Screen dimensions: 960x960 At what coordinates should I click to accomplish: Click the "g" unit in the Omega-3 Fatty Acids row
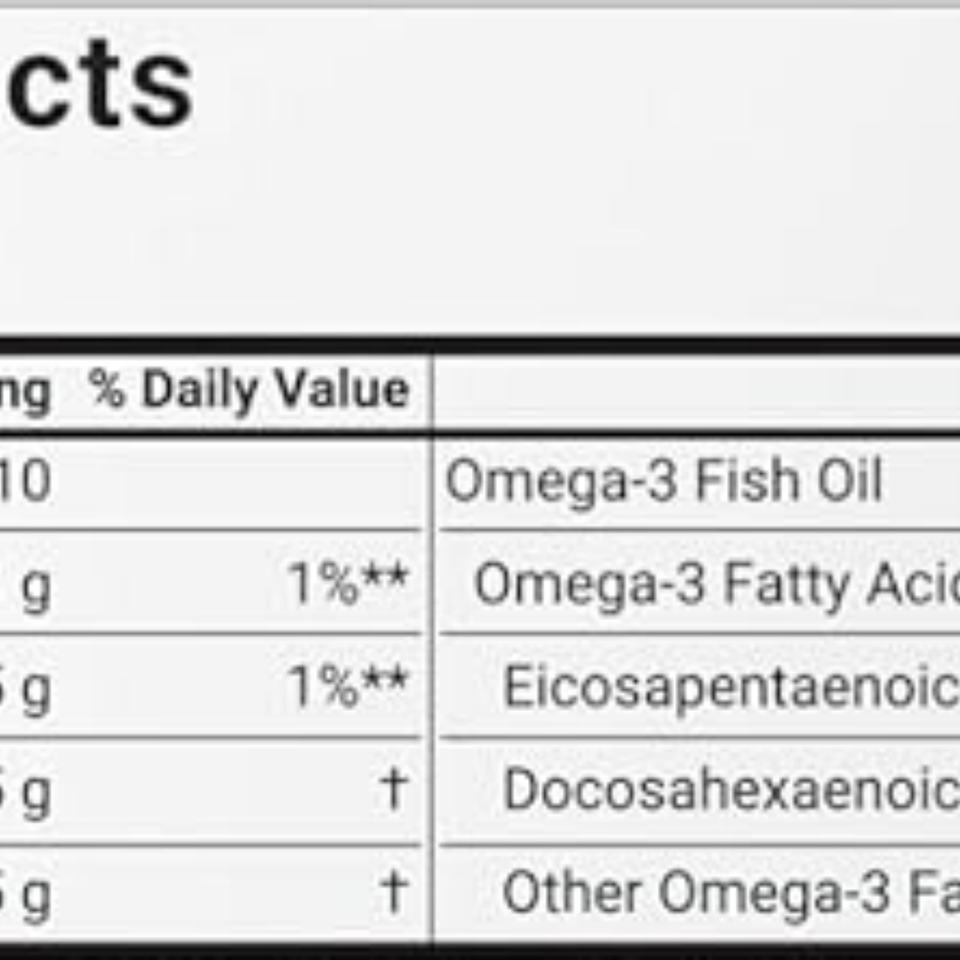click(x=36, y=590)
